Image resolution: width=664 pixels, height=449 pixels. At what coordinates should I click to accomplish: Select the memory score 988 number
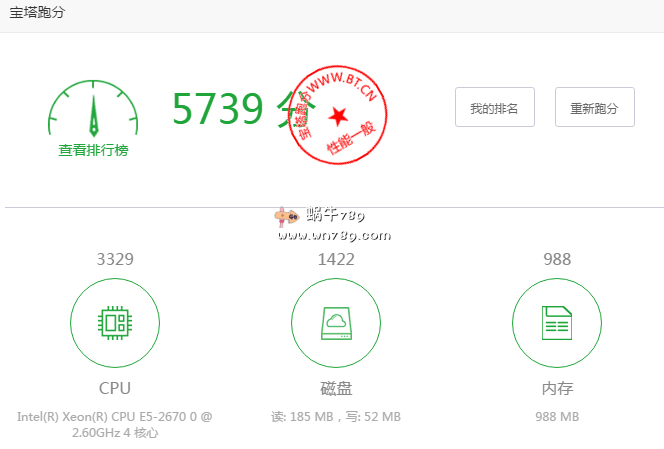pyautogui.click(x=557, y=259)
